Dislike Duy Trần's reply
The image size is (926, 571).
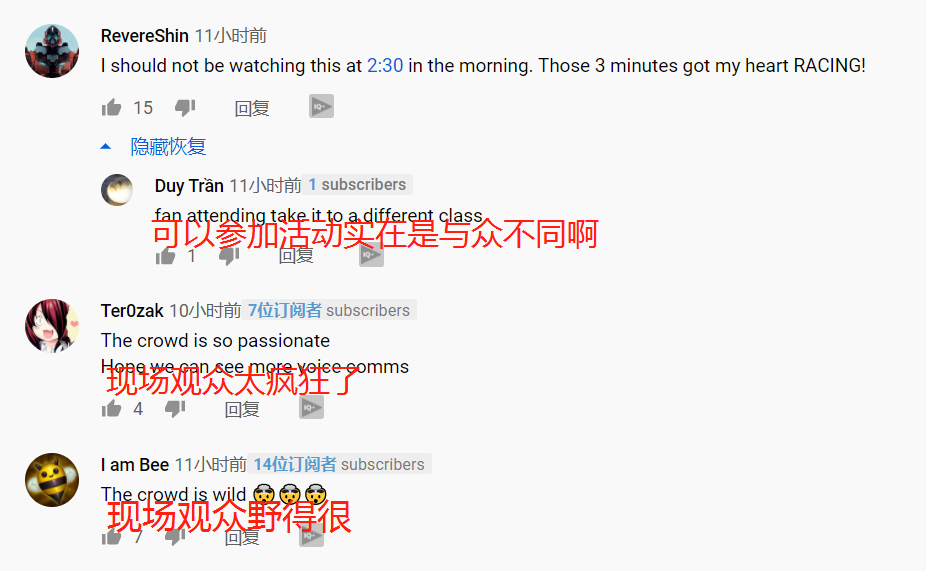[229, 256]
